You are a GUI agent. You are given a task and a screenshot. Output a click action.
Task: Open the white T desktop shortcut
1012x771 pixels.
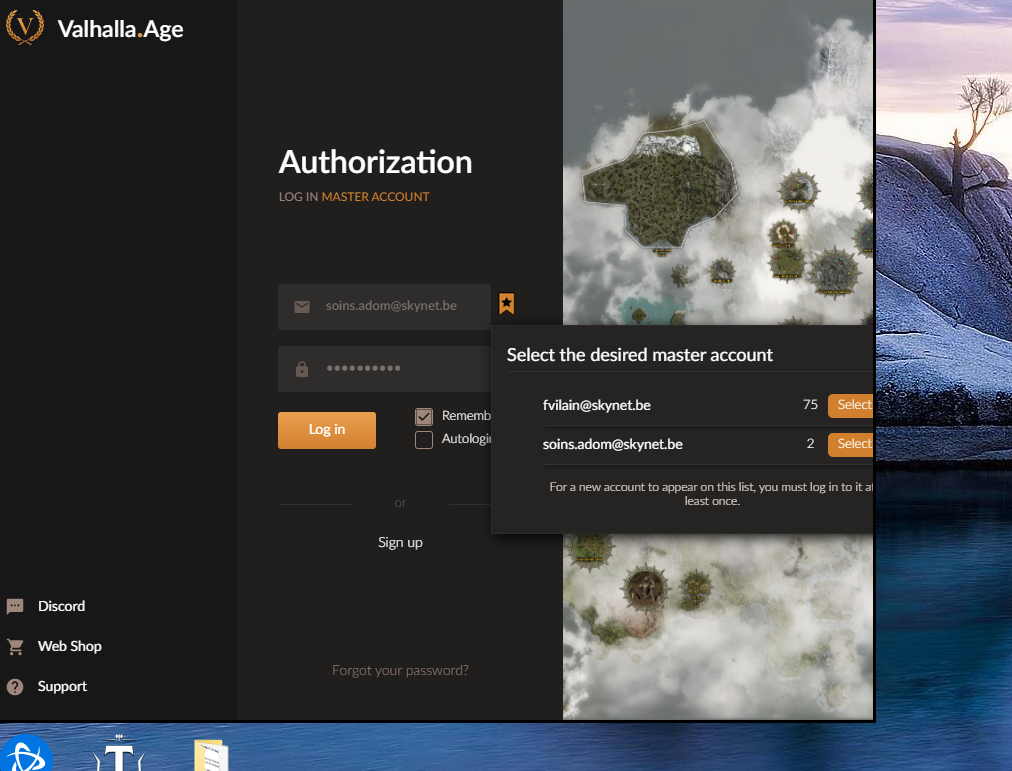point(118,756)
